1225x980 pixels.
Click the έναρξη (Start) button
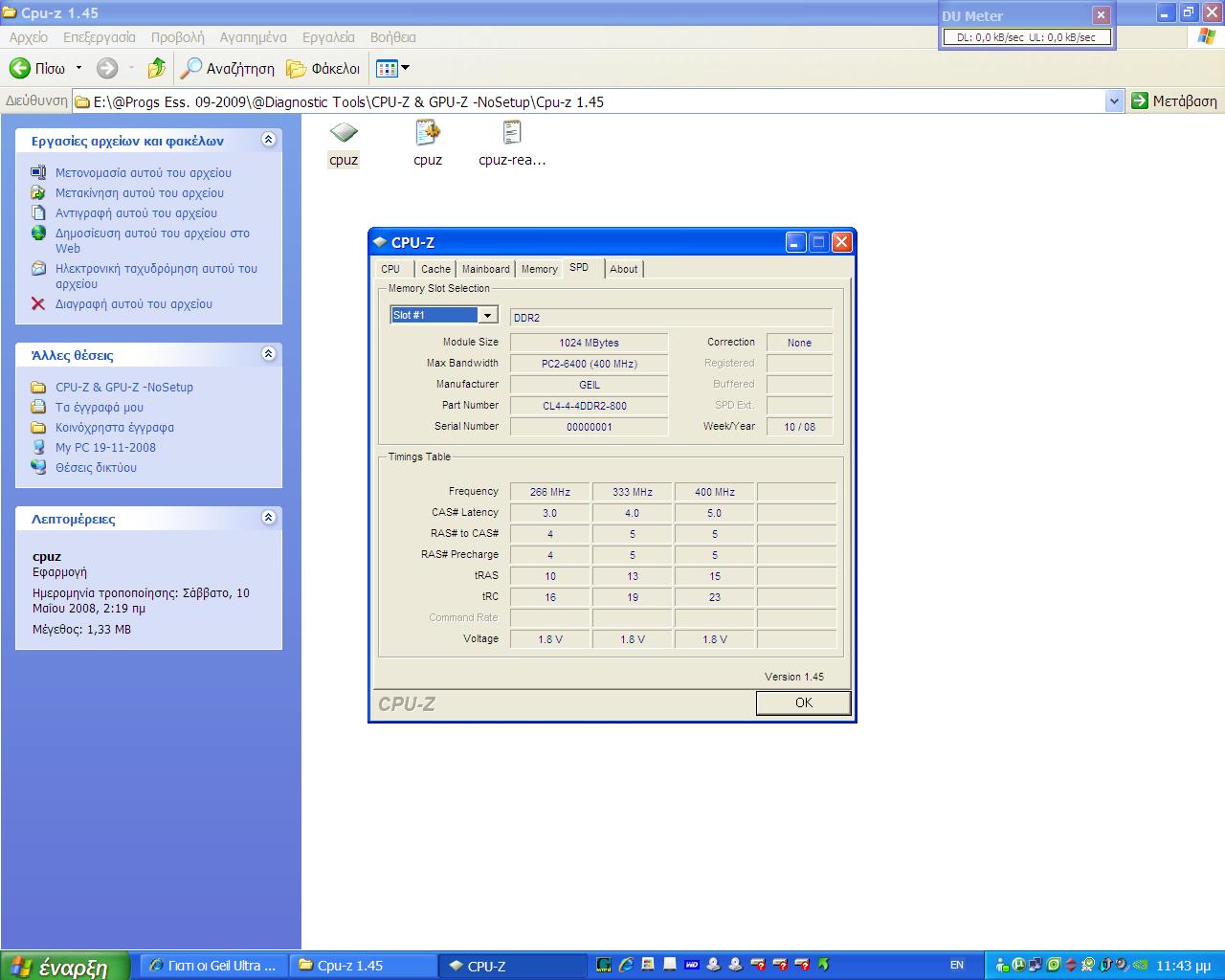tap(65, 966)
